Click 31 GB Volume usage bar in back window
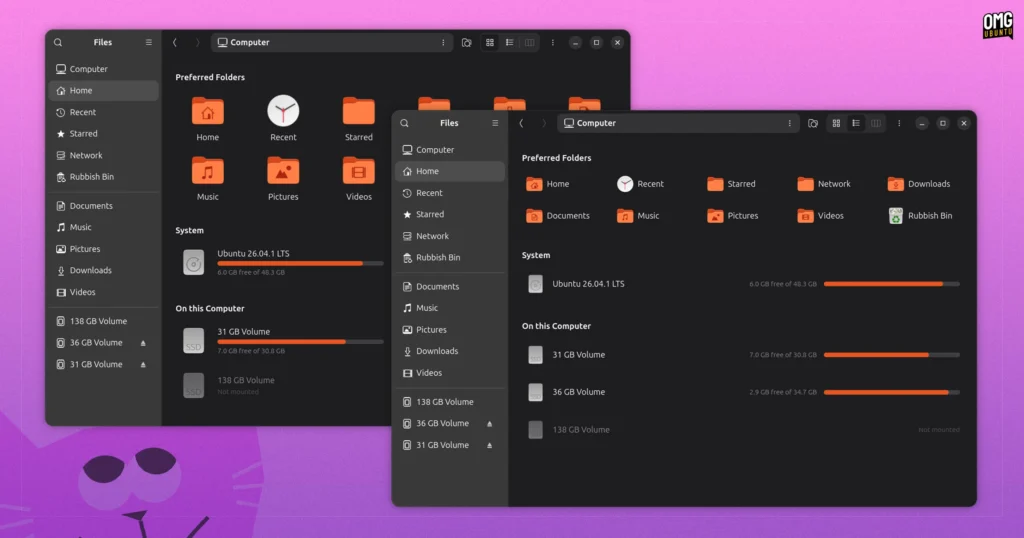This screenshot has height=538, width=1024. (x=300, y=341)
